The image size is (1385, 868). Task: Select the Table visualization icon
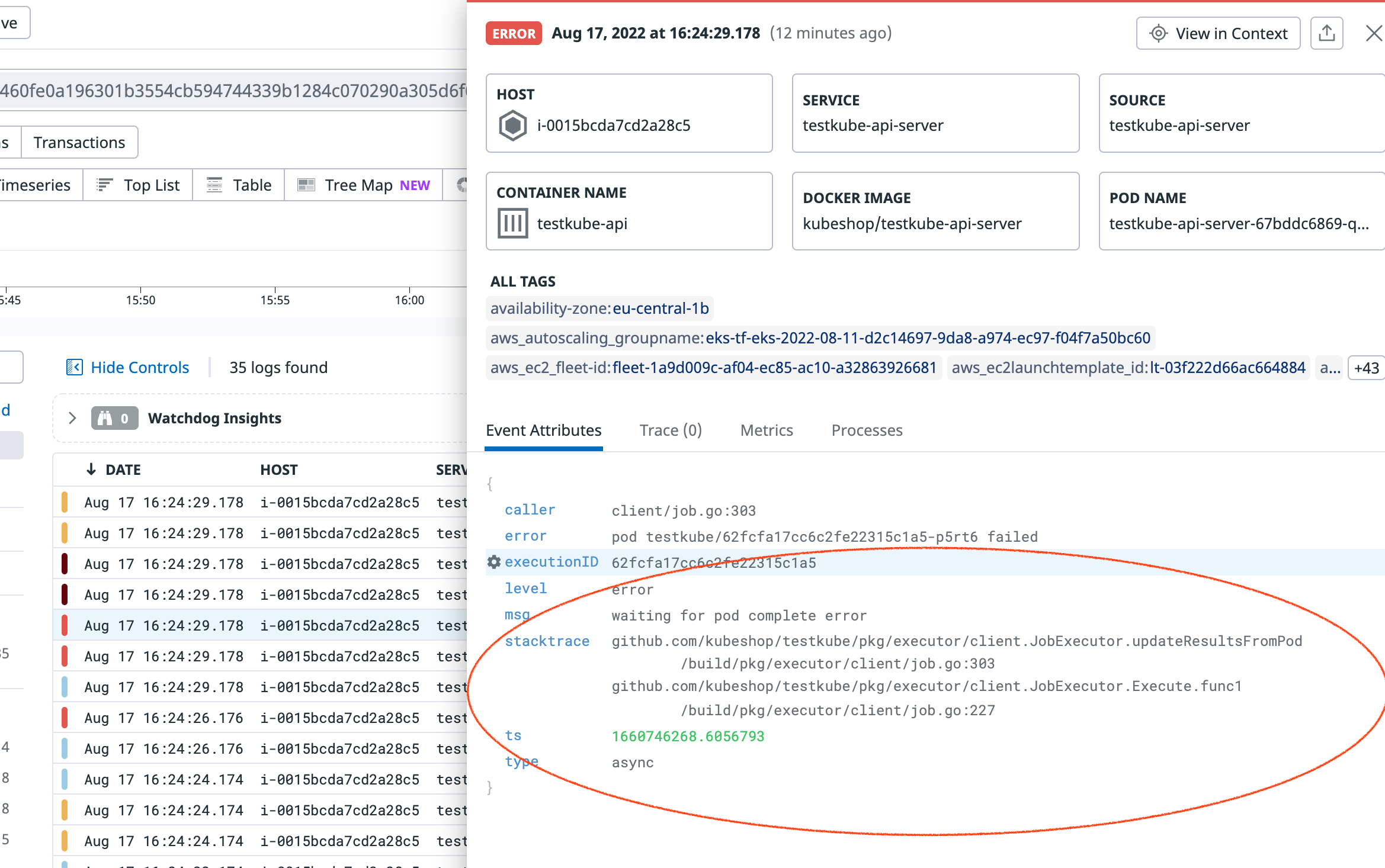pos(214,185)
